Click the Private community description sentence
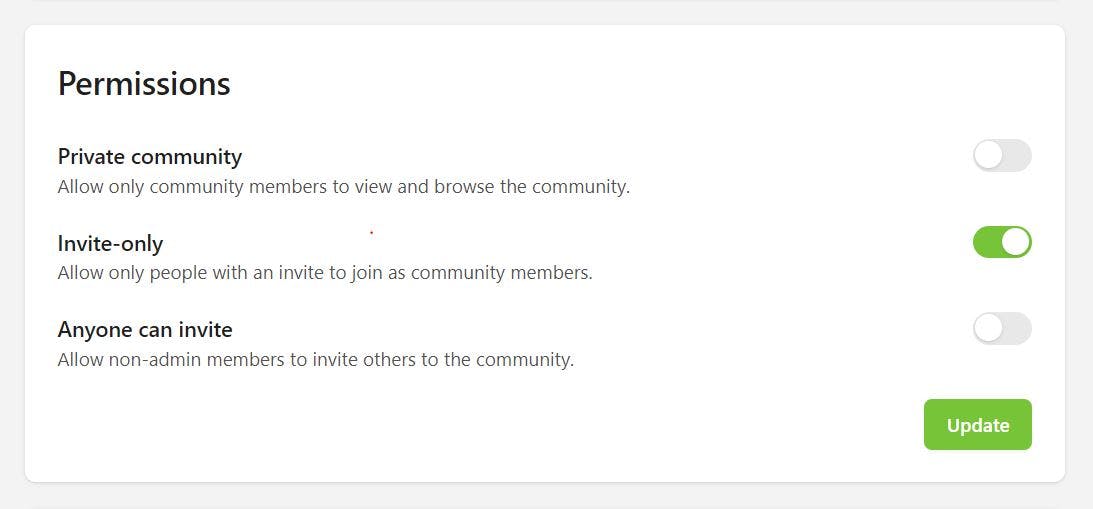1093x509 pixels. pyautogui.click(x=343, y=187)
